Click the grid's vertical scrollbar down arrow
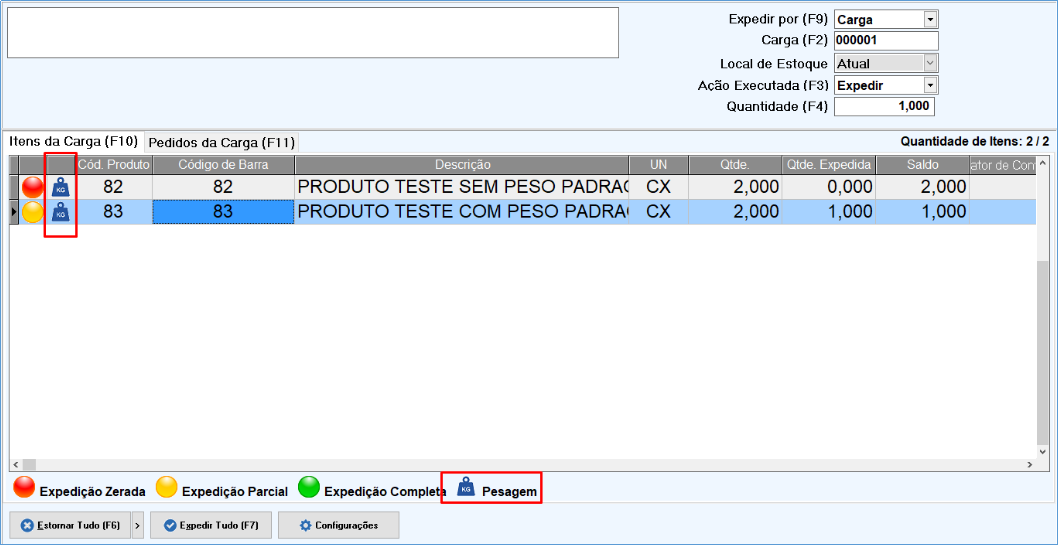This screenshot has width=1058, height=546. (1043, 451)
